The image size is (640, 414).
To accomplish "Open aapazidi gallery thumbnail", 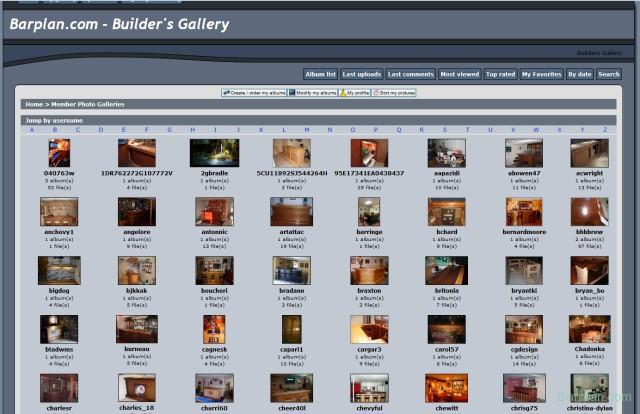I will coord(447,153).
